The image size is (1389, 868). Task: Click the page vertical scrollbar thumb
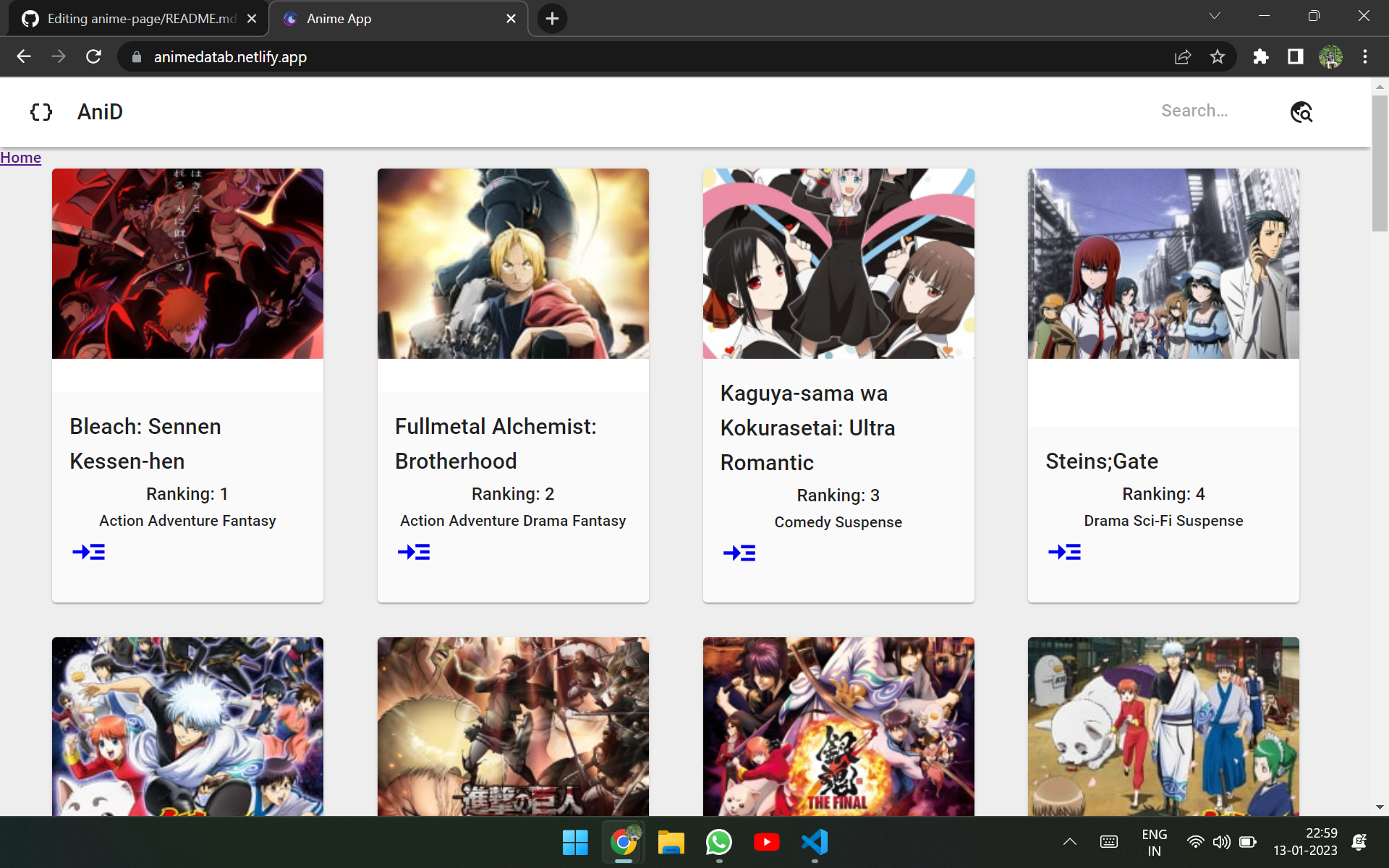(1380, 163)
